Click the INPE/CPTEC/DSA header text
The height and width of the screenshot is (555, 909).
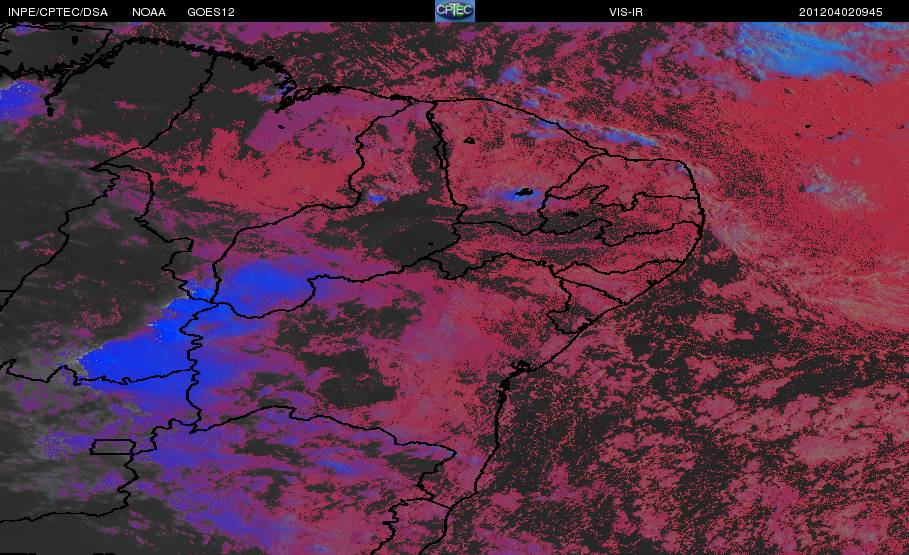point(58,12)
